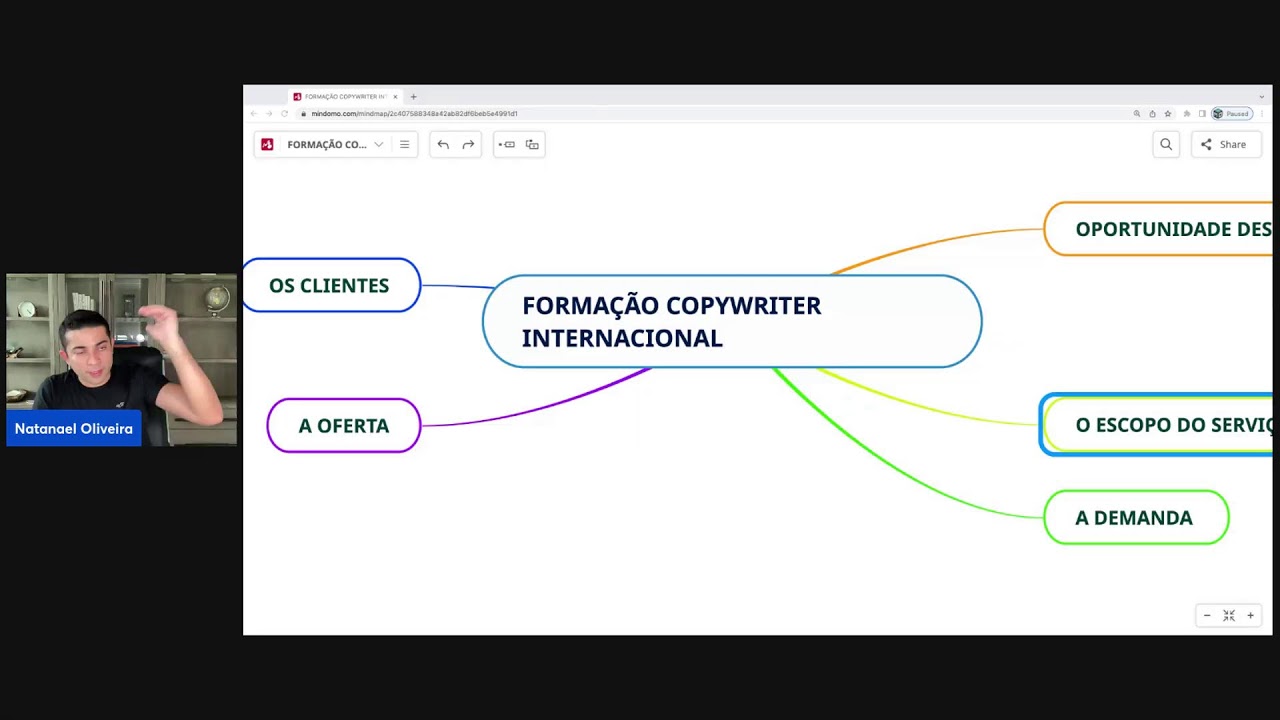This screenshot has width=1280, height=720.
Task: Click the Share button
Action: (x=1225, y=145)
